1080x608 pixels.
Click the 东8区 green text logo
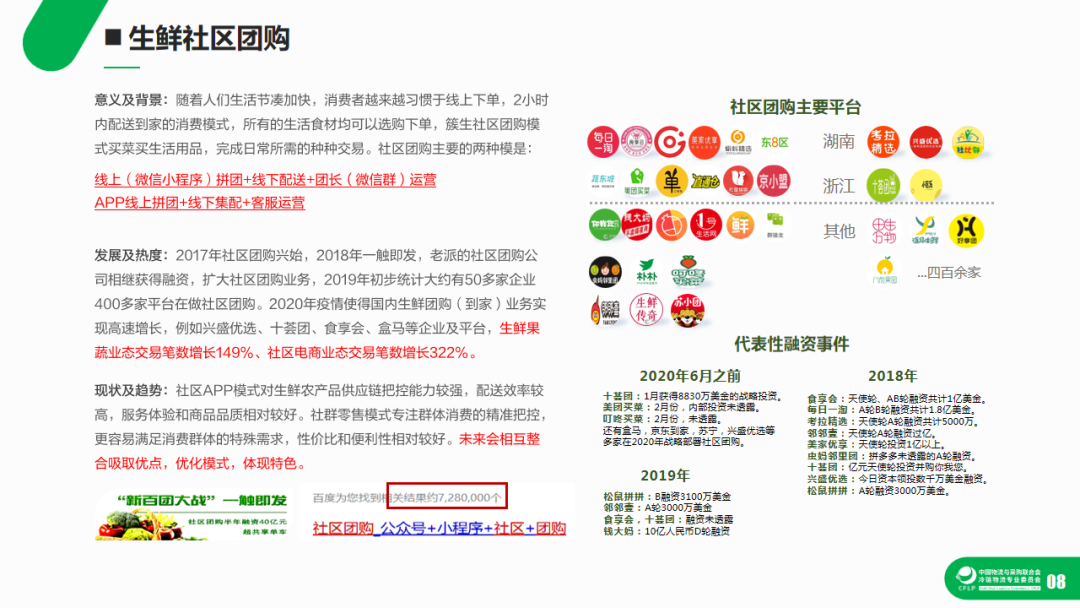[x=774, y=143]
